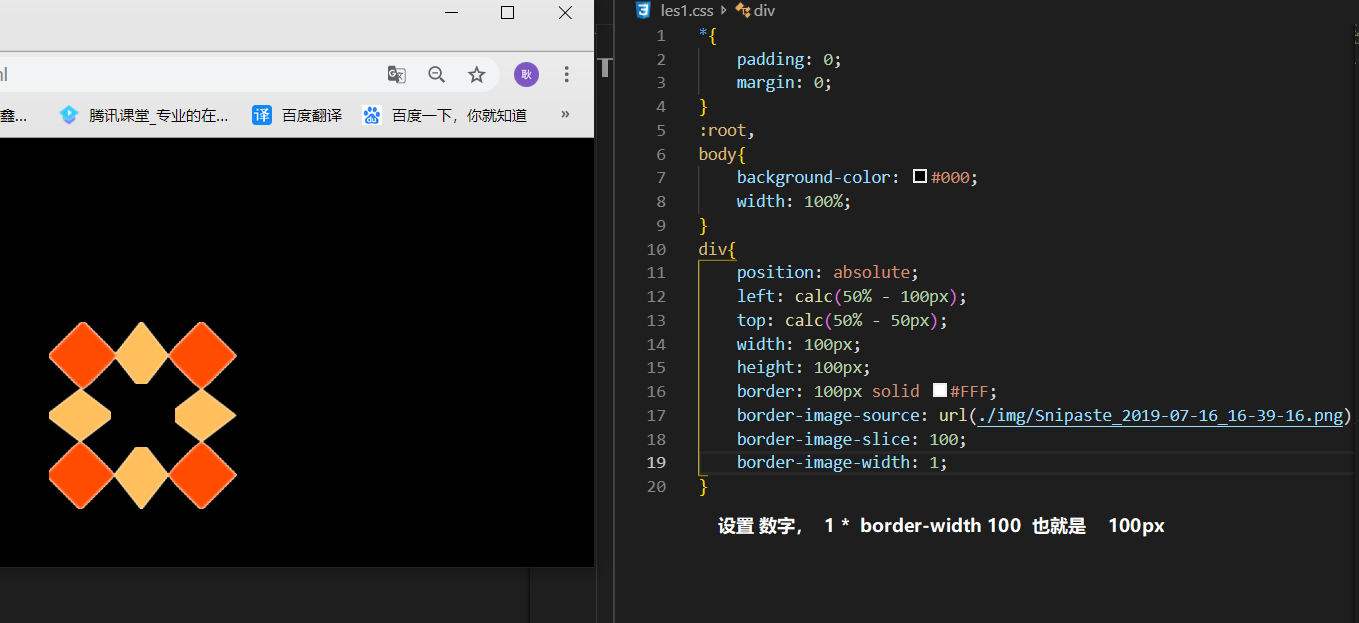This screenshot has height=623, width=1359.
Task: Open Chrome's three-dot menu
Action: point(566,74)
